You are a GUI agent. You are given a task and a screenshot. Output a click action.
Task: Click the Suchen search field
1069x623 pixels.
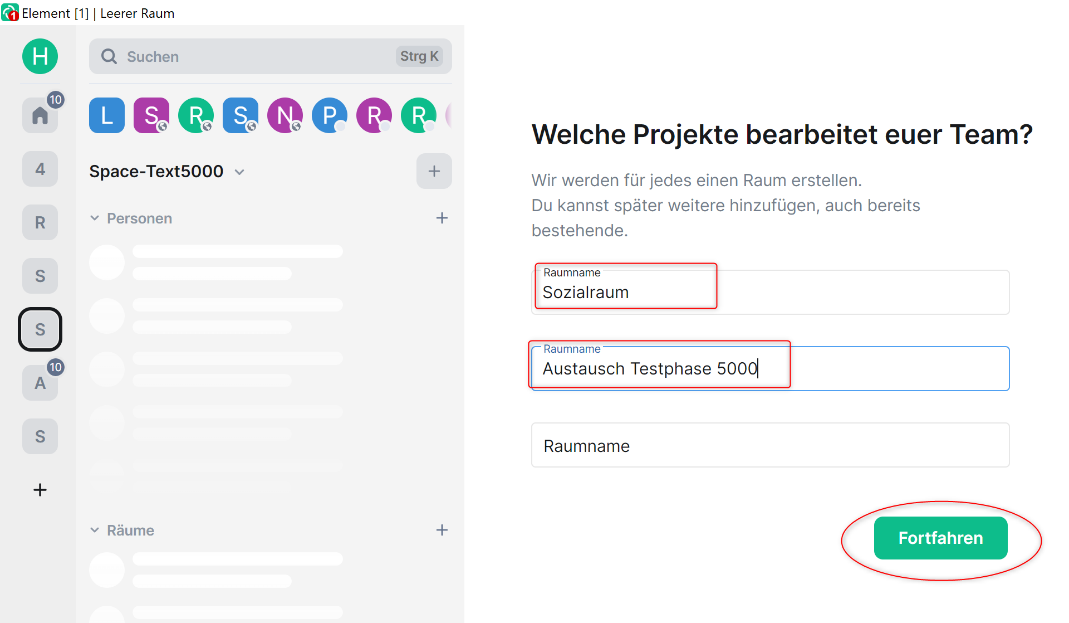click(x=260, y=57)
